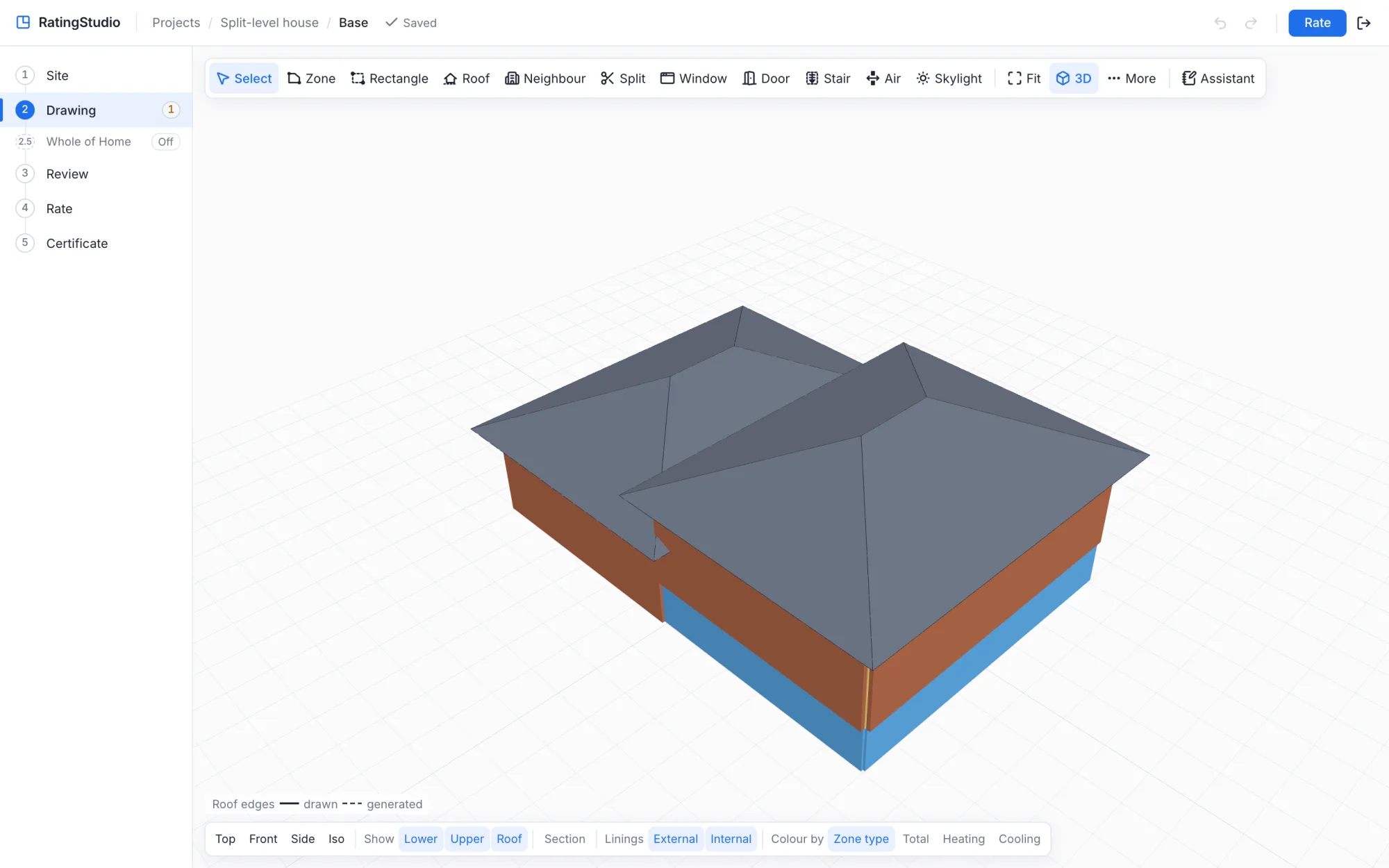Click the log out icon
The height and width of the screenshot is (868, 1389).
(1364, 23)
